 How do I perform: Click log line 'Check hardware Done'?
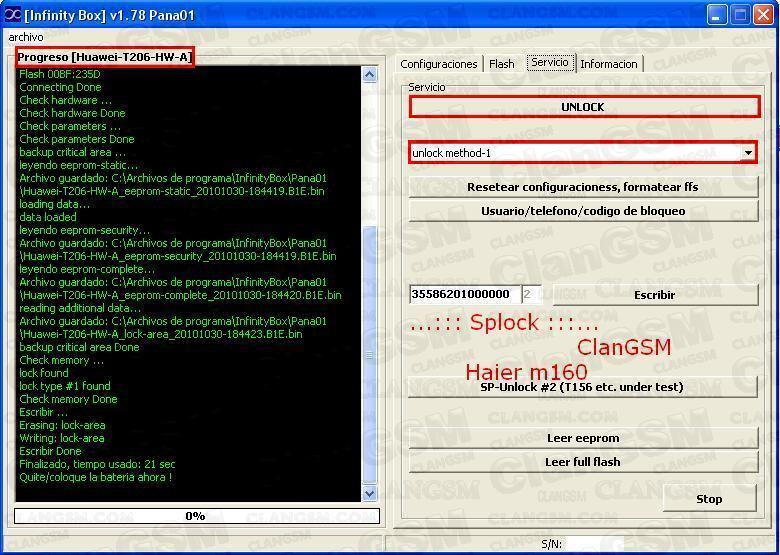72,113
